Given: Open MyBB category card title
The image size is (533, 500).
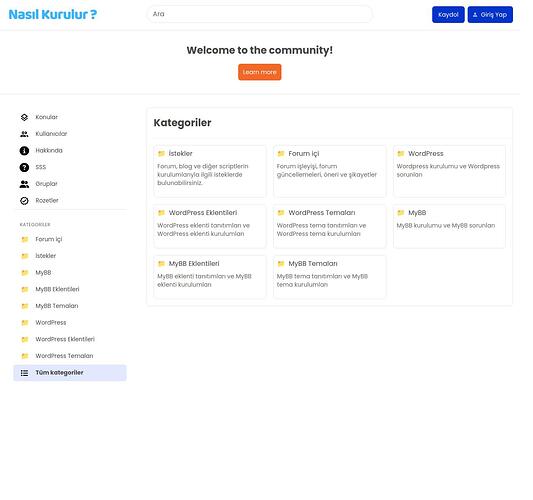Looking at the screenshot, I should click(x=417, y=213).
